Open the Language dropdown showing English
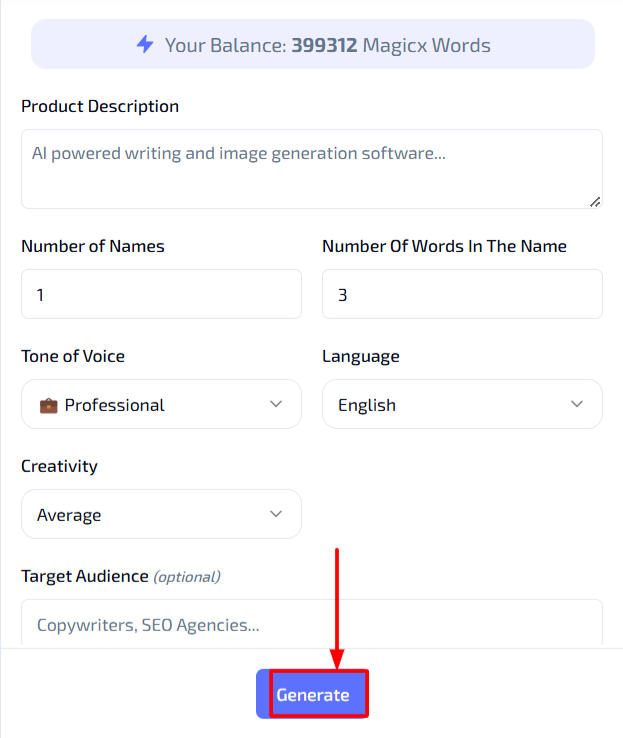 click(x=462, y=404)
